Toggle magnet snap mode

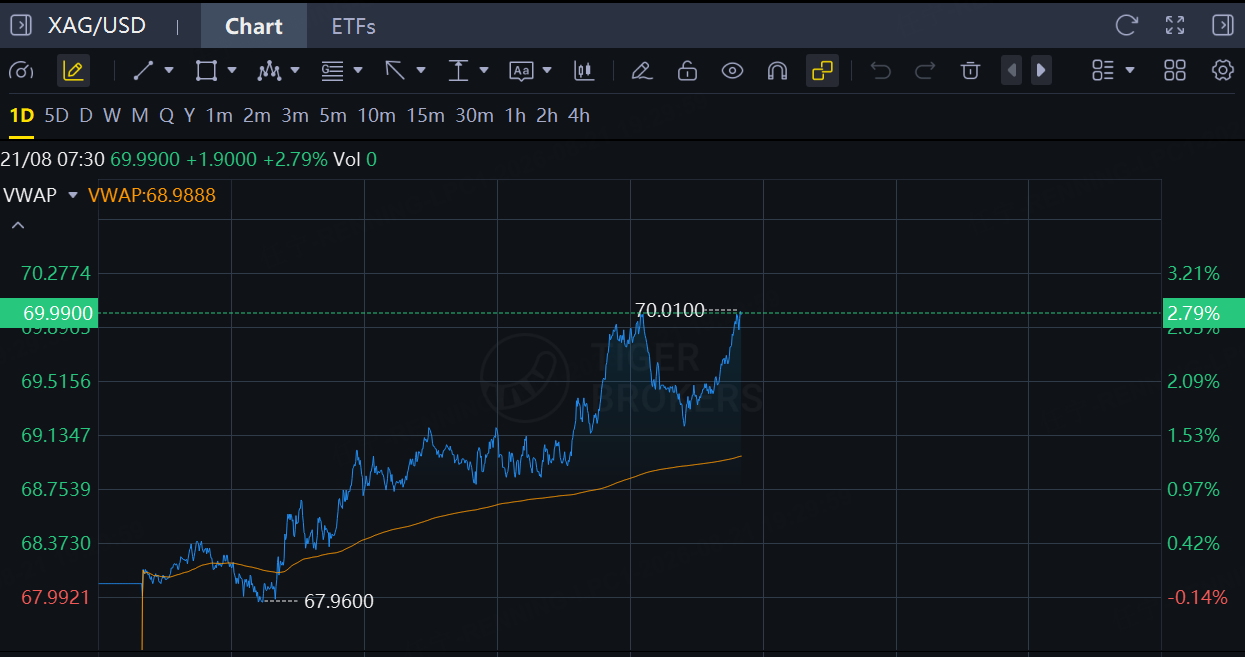coord(777,70)
